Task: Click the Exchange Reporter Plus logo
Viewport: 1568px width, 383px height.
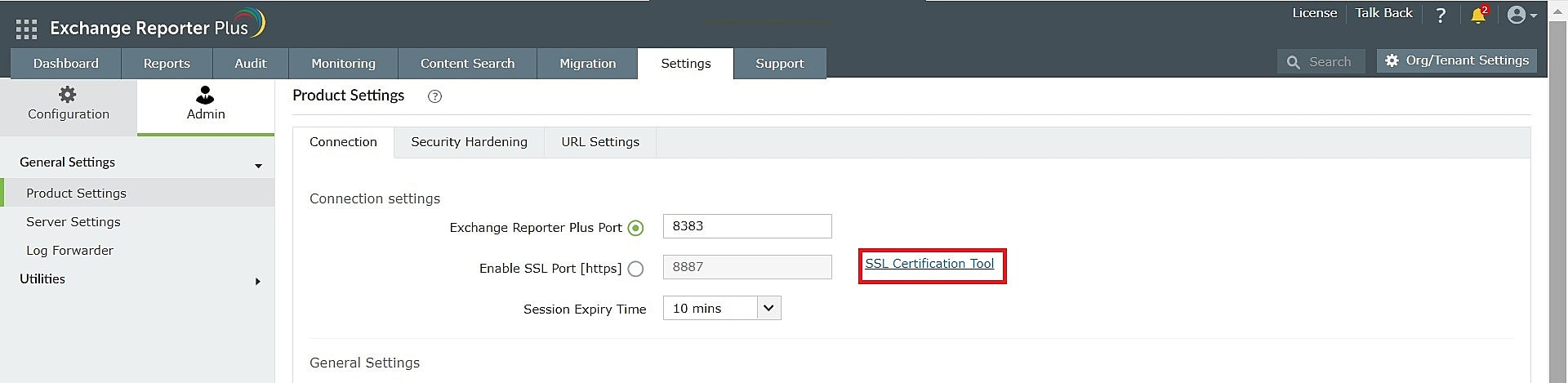Action: [x=158, y=24]
